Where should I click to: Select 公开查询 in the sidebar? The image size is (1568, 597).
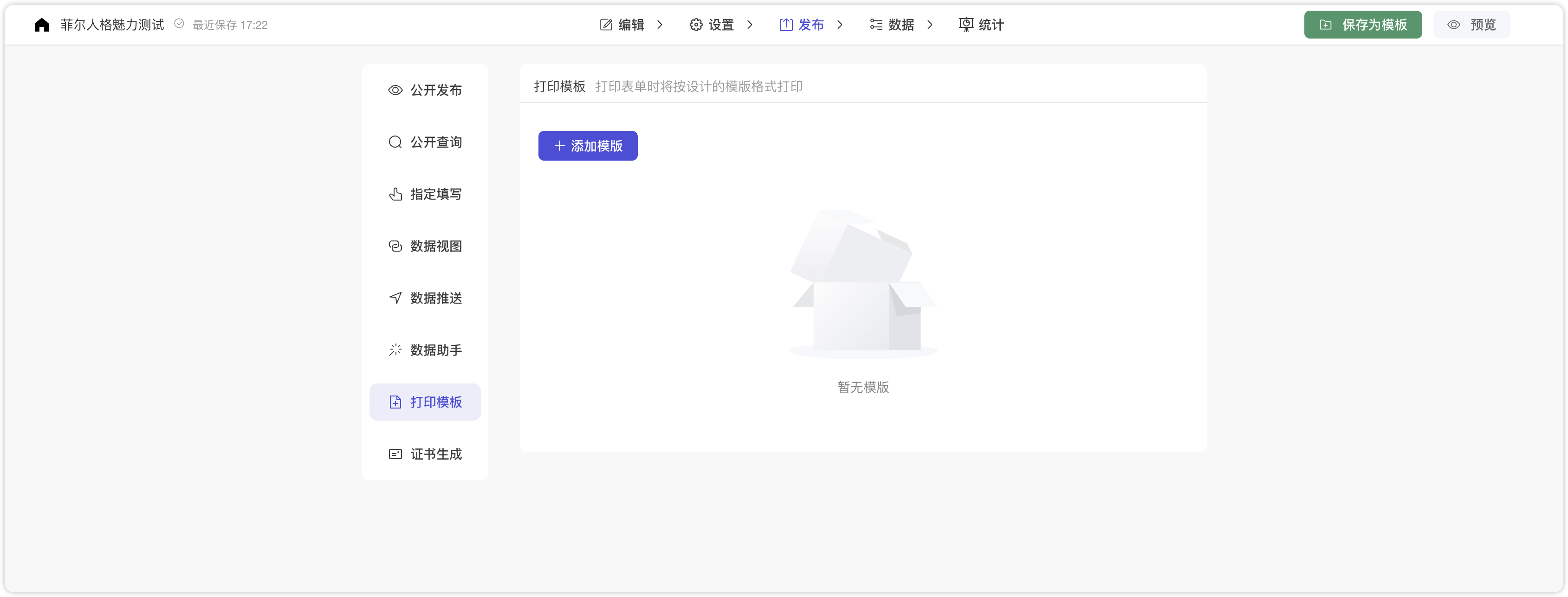pyautogui.click(x=425, y=142)
